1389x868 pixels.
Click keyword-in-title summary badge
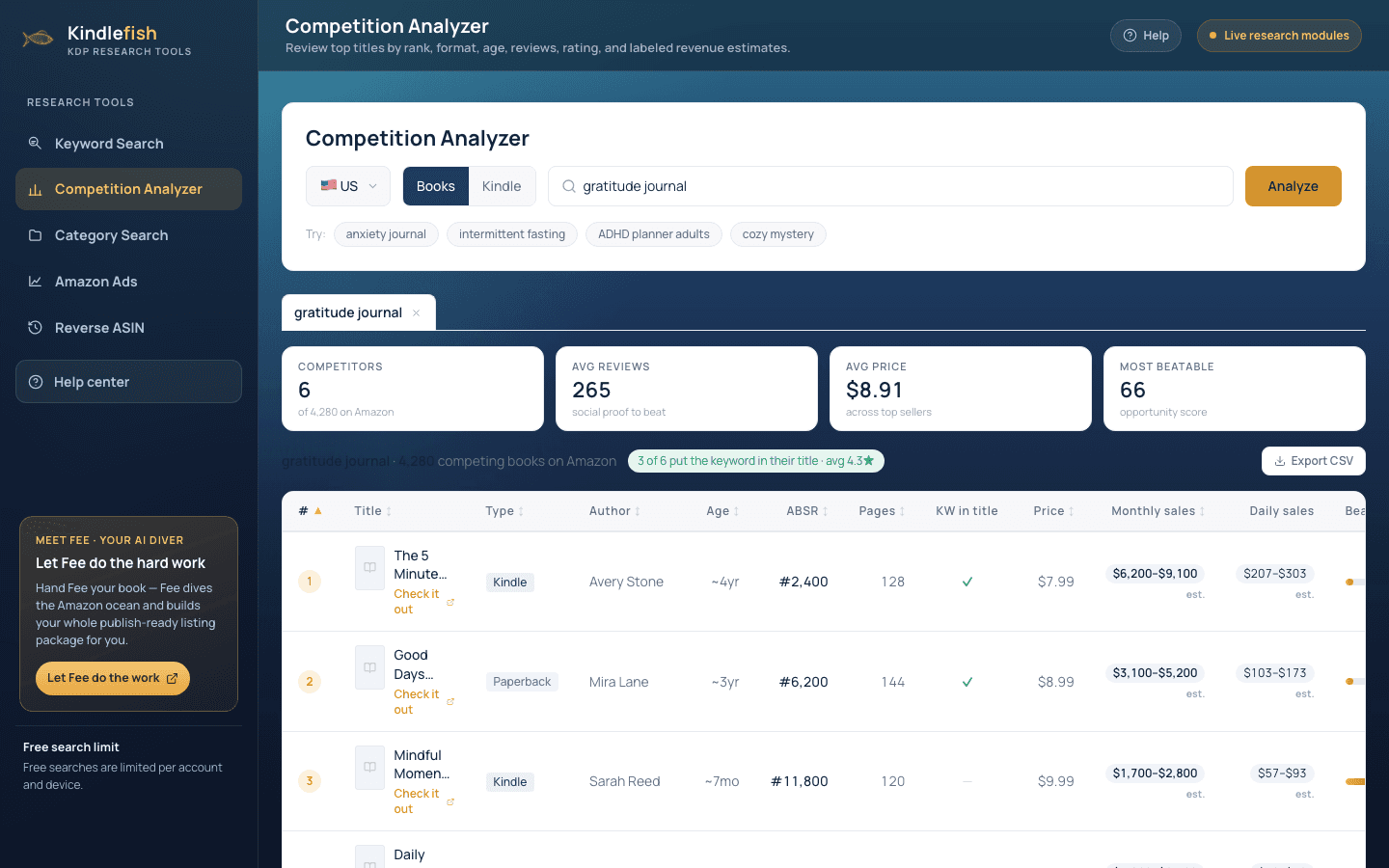tap(756, 461)
